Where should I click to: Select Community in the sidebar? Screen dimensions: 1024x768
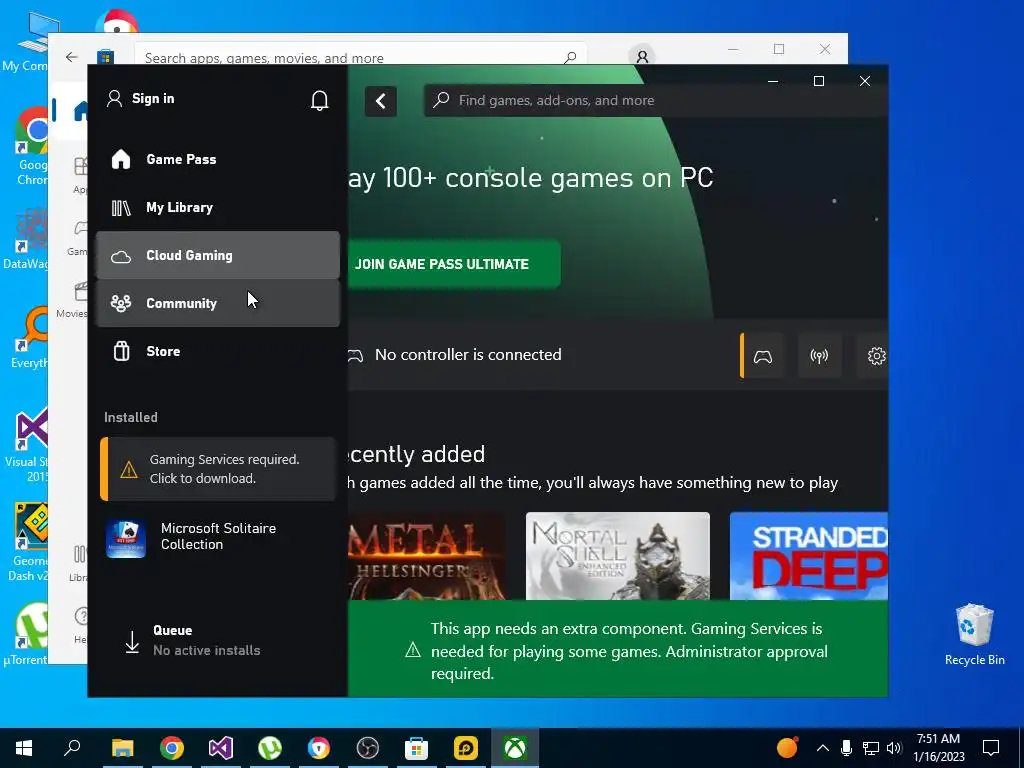[217, 303]
